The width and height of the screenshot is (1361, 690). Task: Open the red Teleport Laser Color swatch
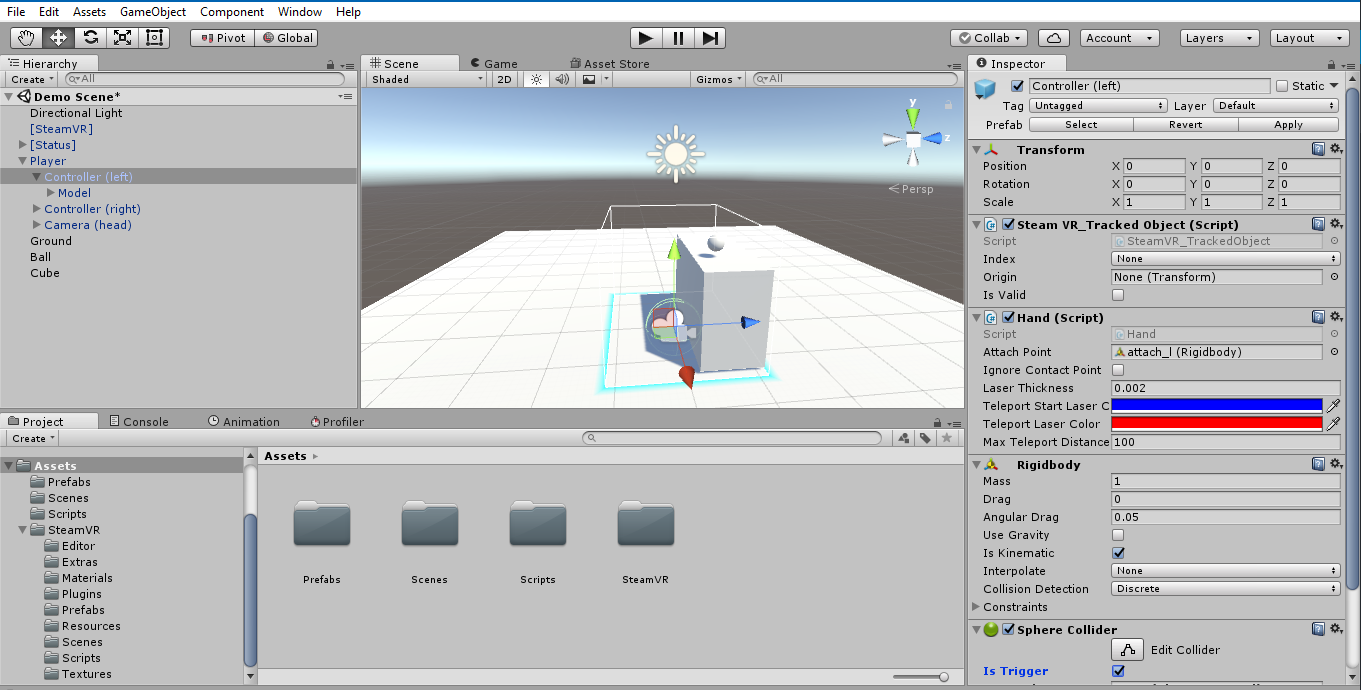click(1216, 424)
